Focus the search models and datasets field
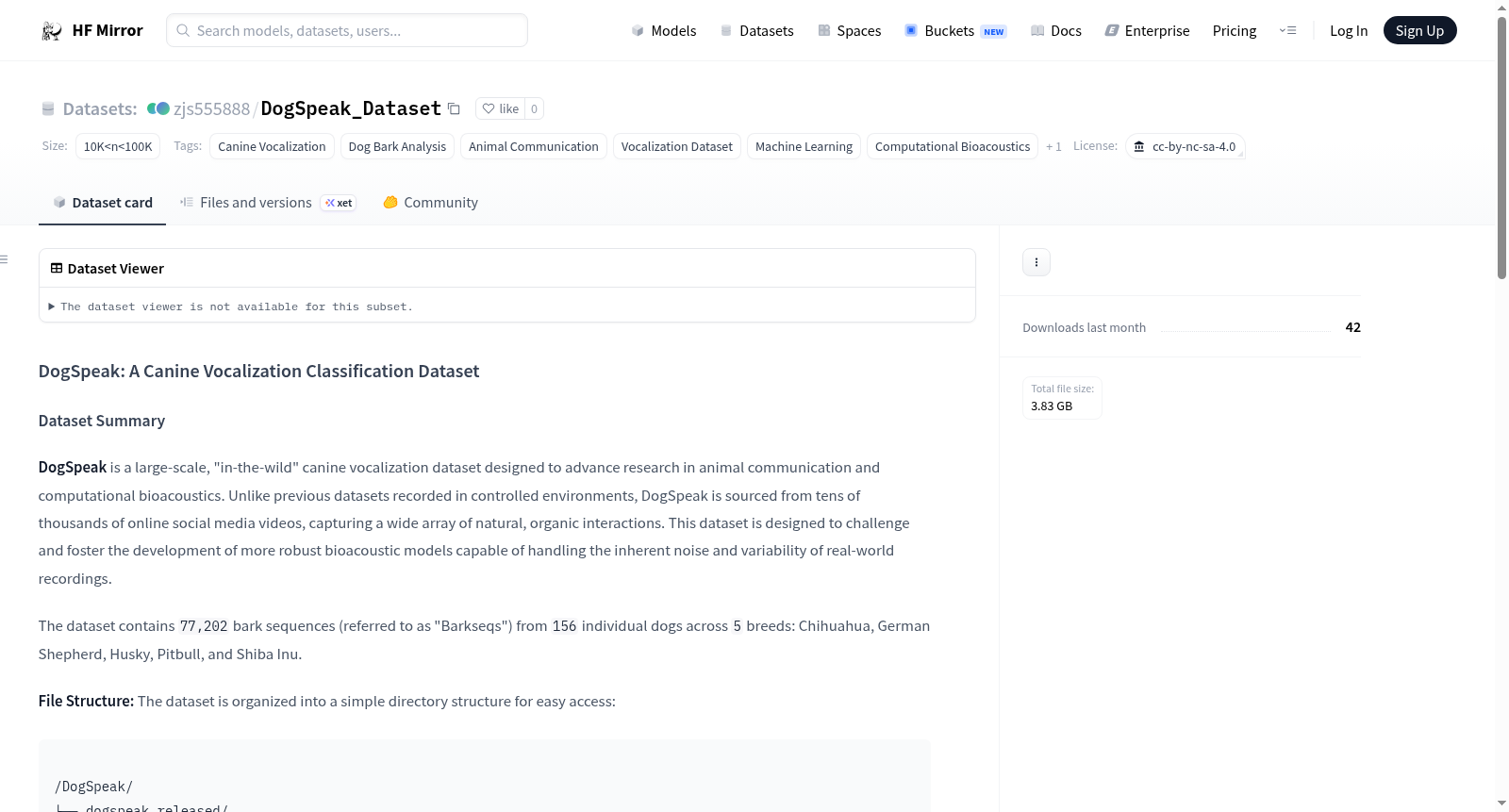The image size is (1509, 812). pyautogui.click(x=347, y=30)
